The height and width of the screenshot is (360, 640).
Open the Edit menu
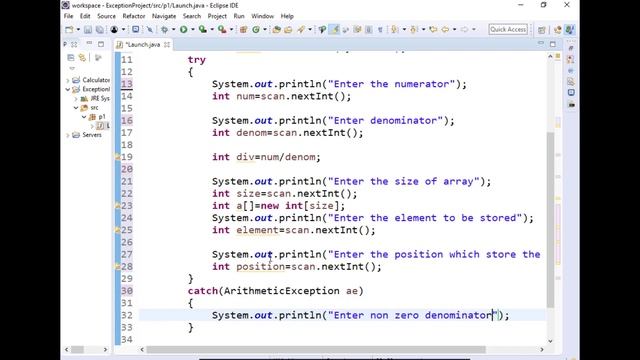(x=85, y=16)
